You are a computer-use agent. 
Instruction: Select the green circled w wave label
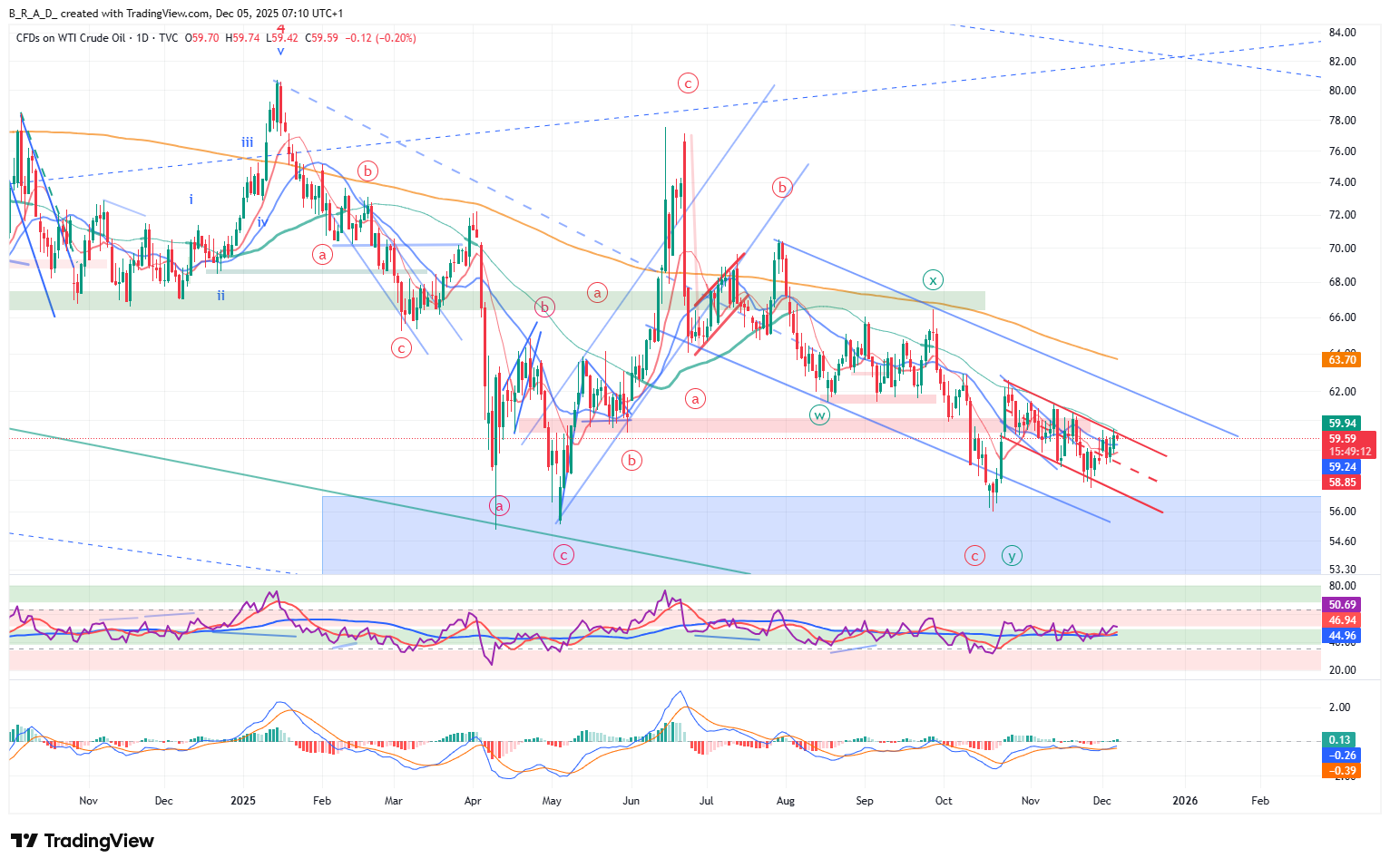[x=819, y=415]
